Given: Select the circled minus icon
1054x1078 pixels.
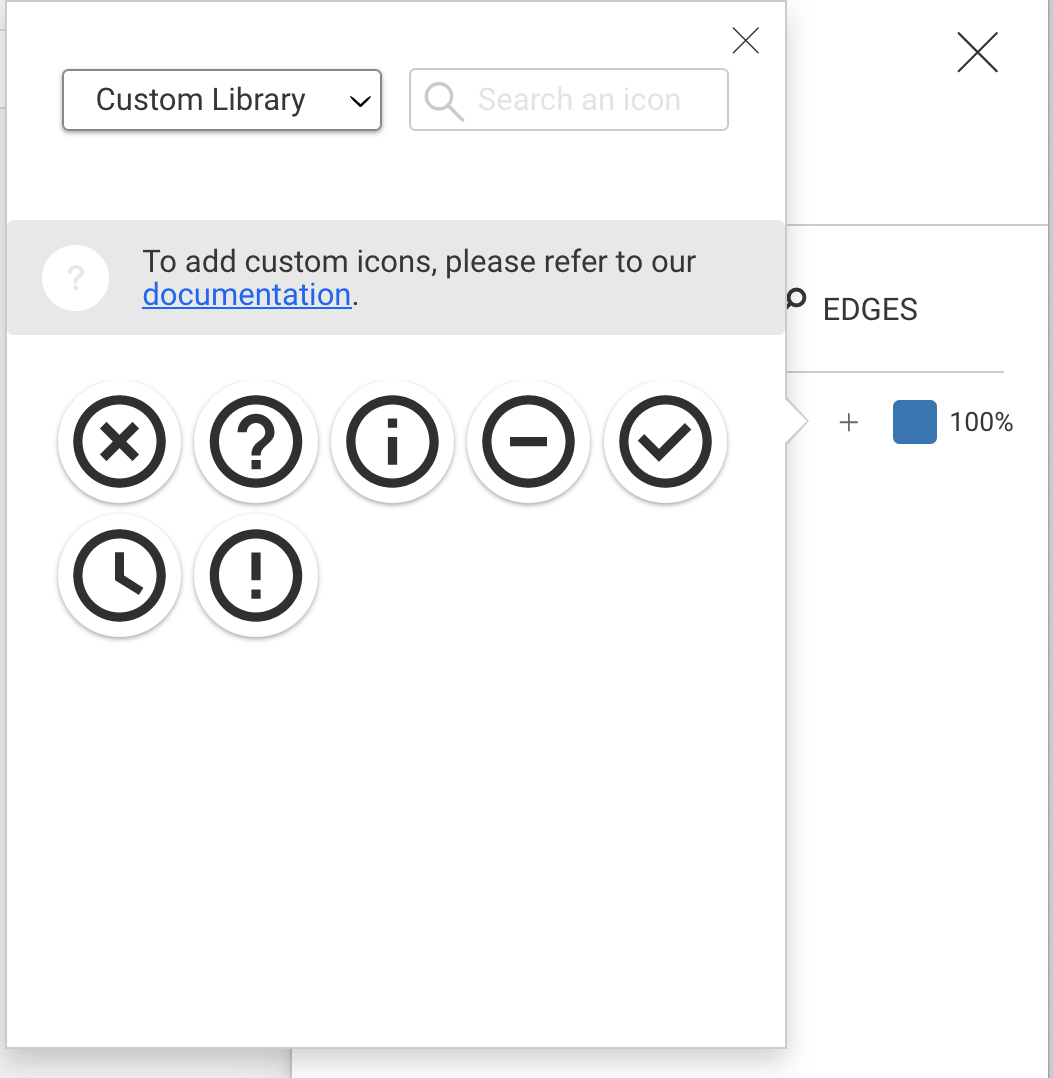Looking at the screenshot, I should 528,441.
